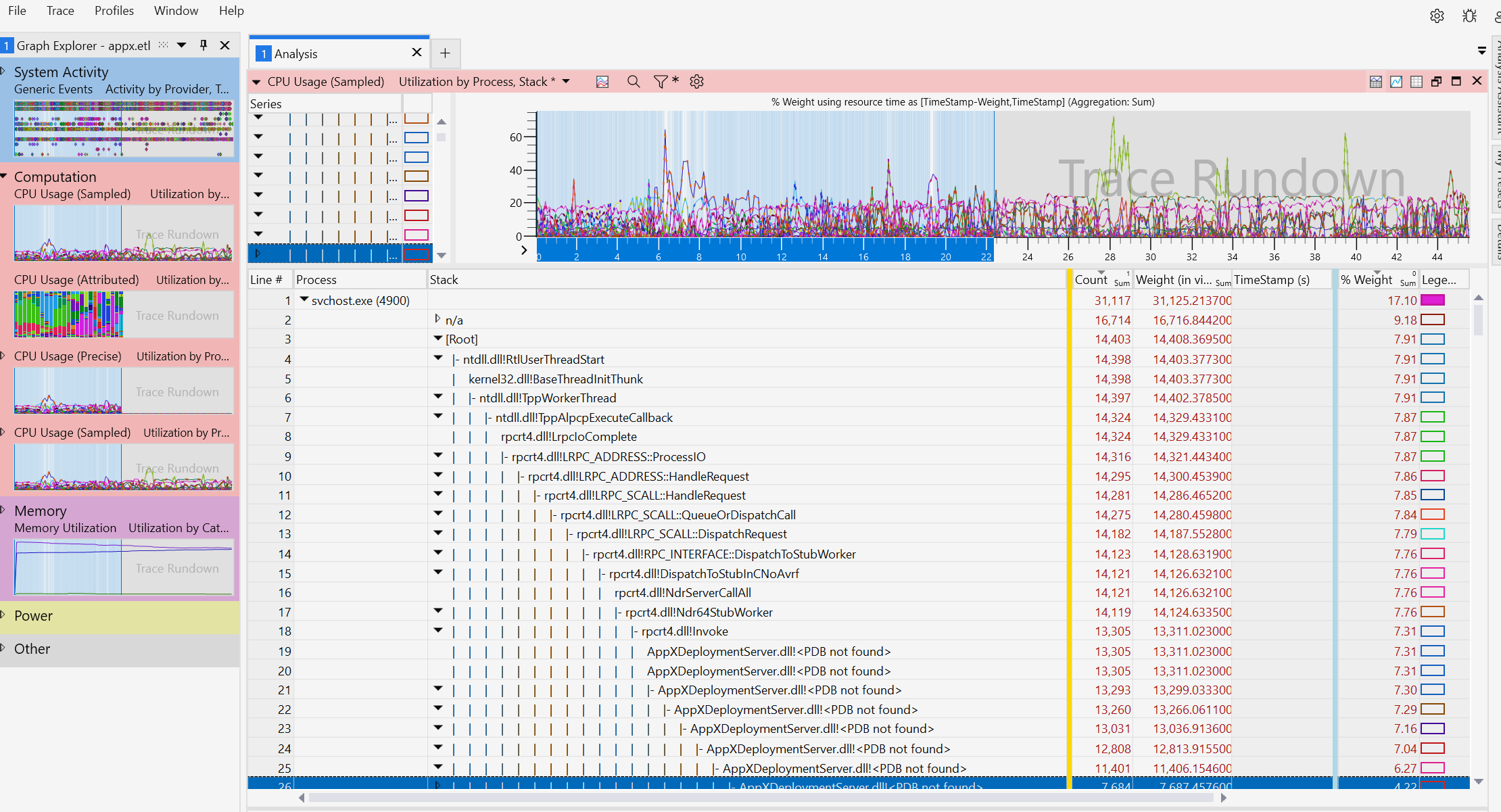Sort by the Weight column header

pyautogui.click(x=1183, y=280)
